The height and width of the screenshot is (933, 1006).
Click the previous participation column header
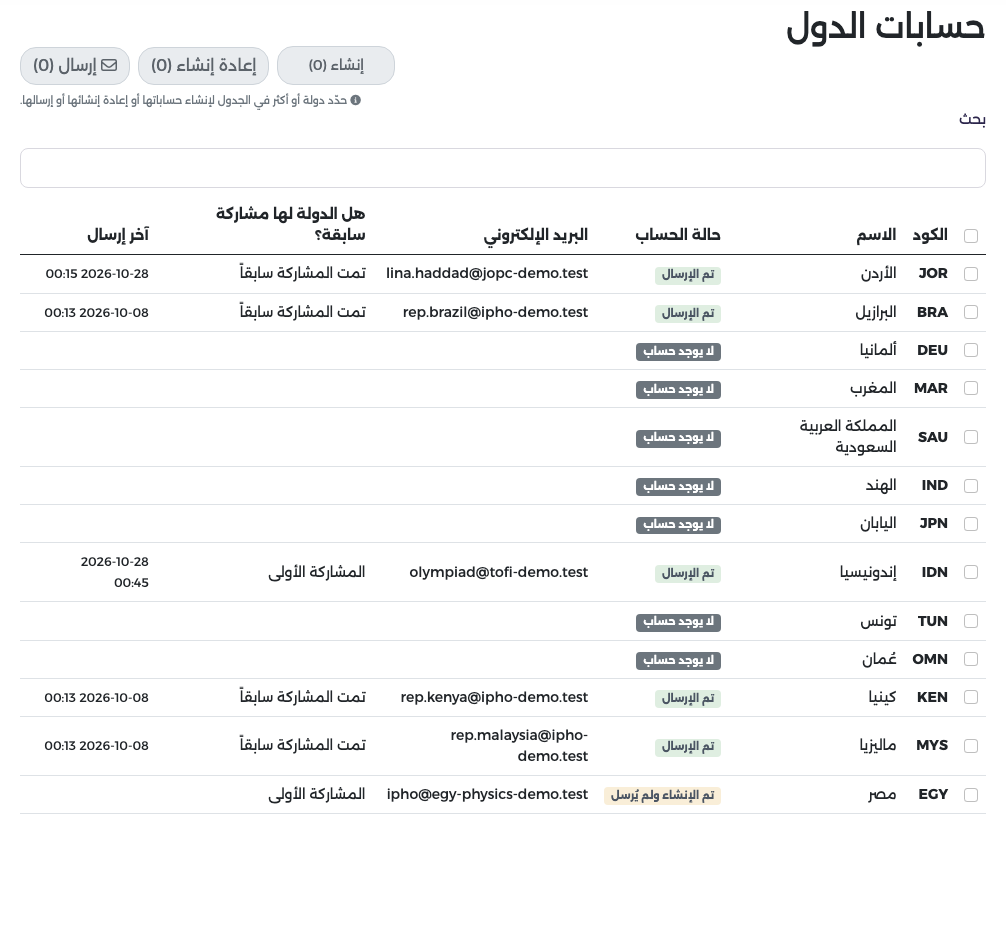tap(290, 224)
